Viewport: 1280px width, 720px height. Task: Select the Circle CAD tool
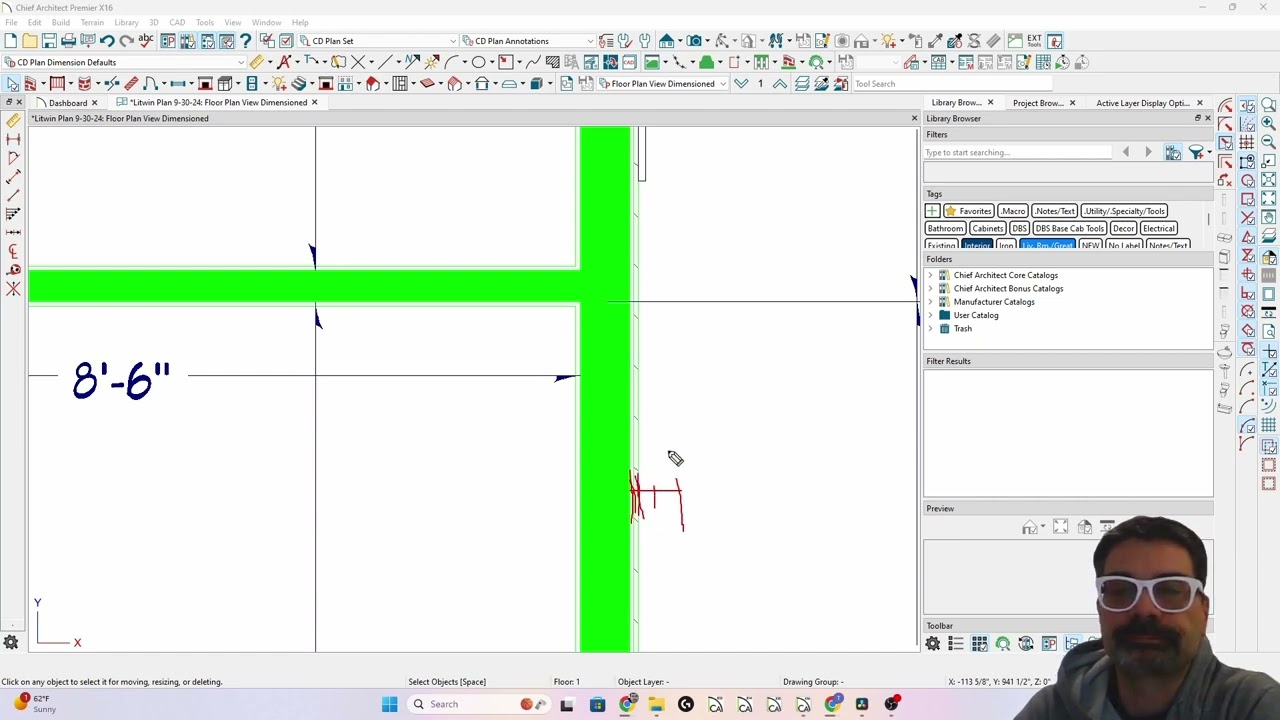coord(478,62)
